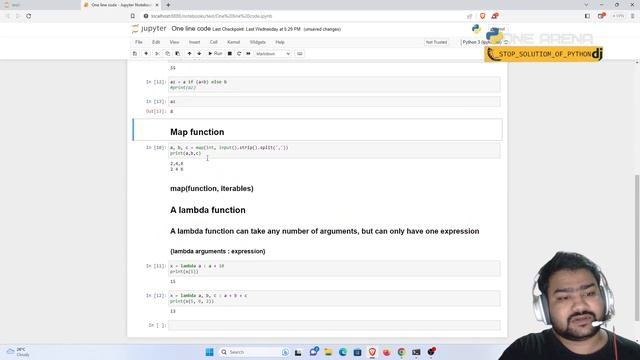Switch to the One line code browser tab

(121, 5)
